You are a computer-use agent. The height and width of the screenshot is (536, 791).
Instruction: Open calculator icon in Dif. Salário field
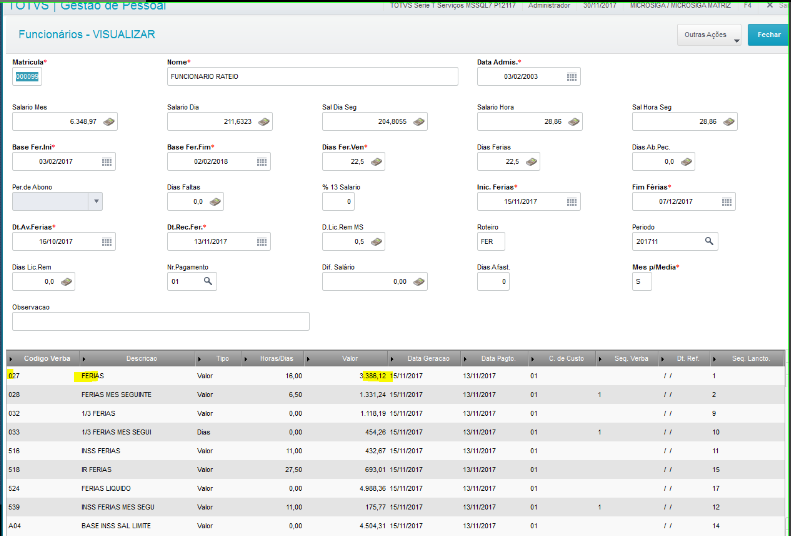click(418, 282)
